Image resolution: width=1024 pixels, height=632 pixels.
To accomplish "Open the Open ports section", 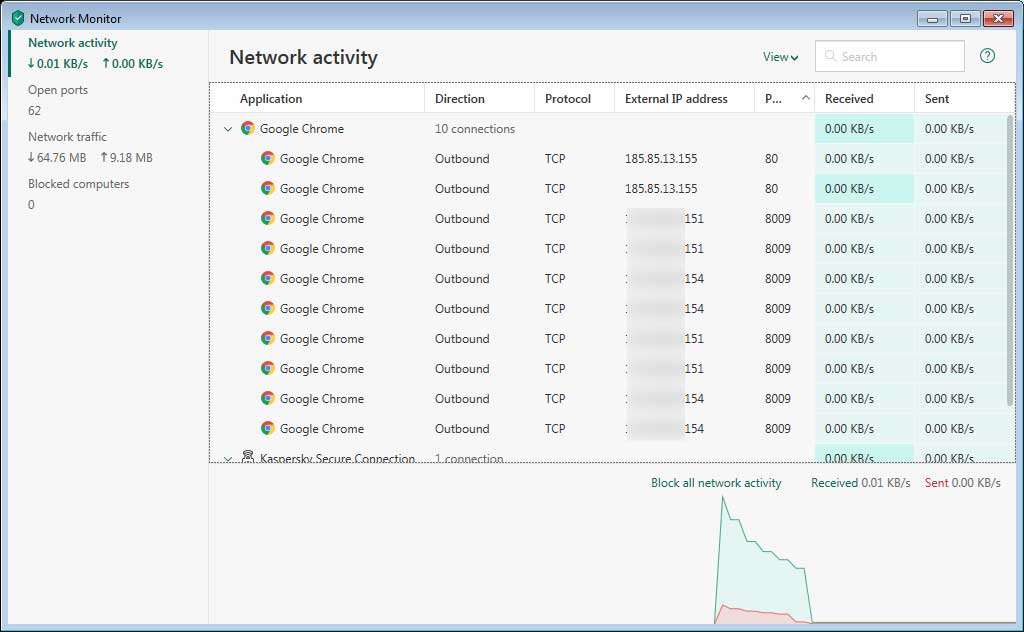I will [107, 100].
